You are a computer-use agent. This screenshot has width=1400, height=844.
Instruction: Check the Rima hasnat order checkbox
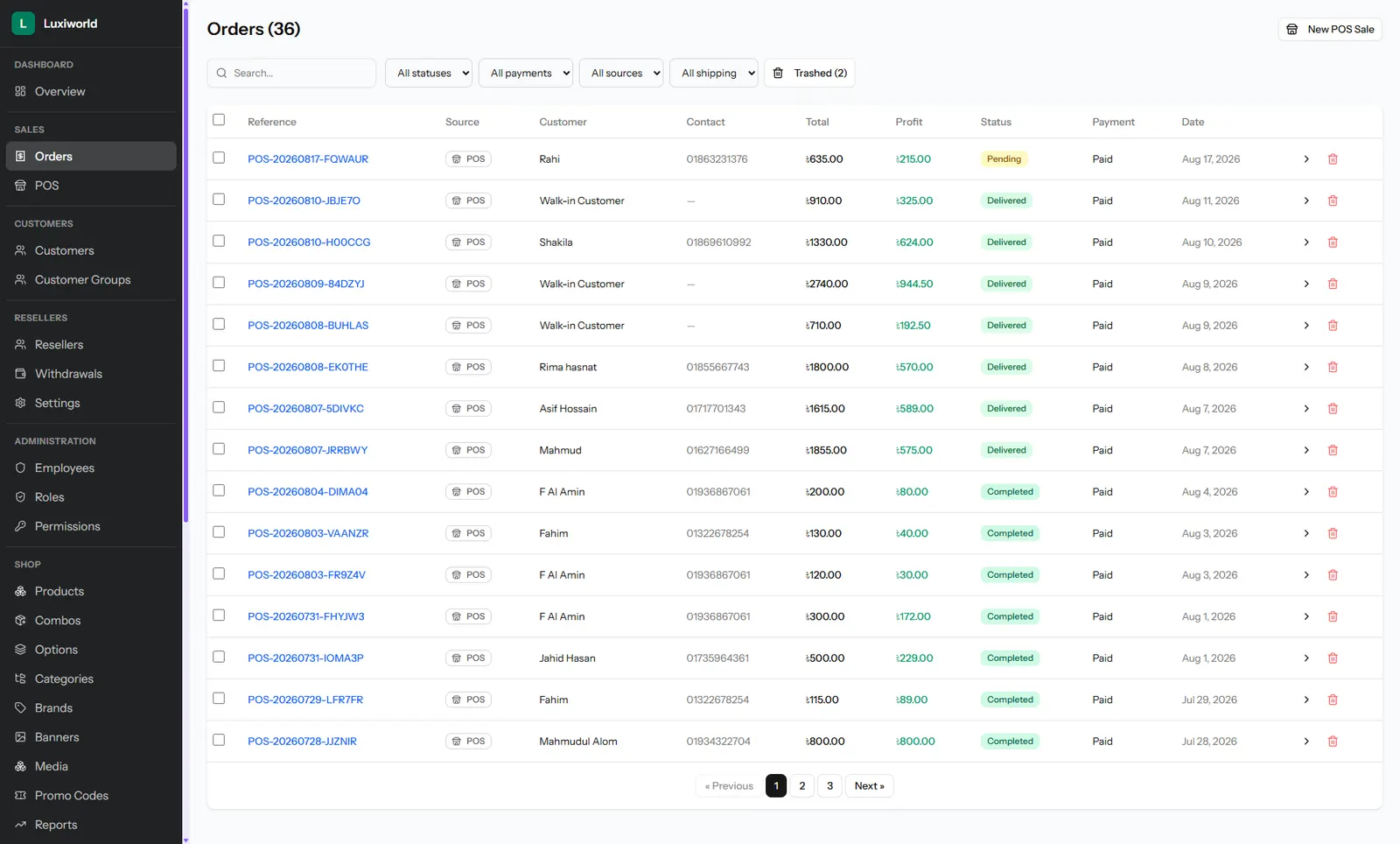(x=219, y=366)
